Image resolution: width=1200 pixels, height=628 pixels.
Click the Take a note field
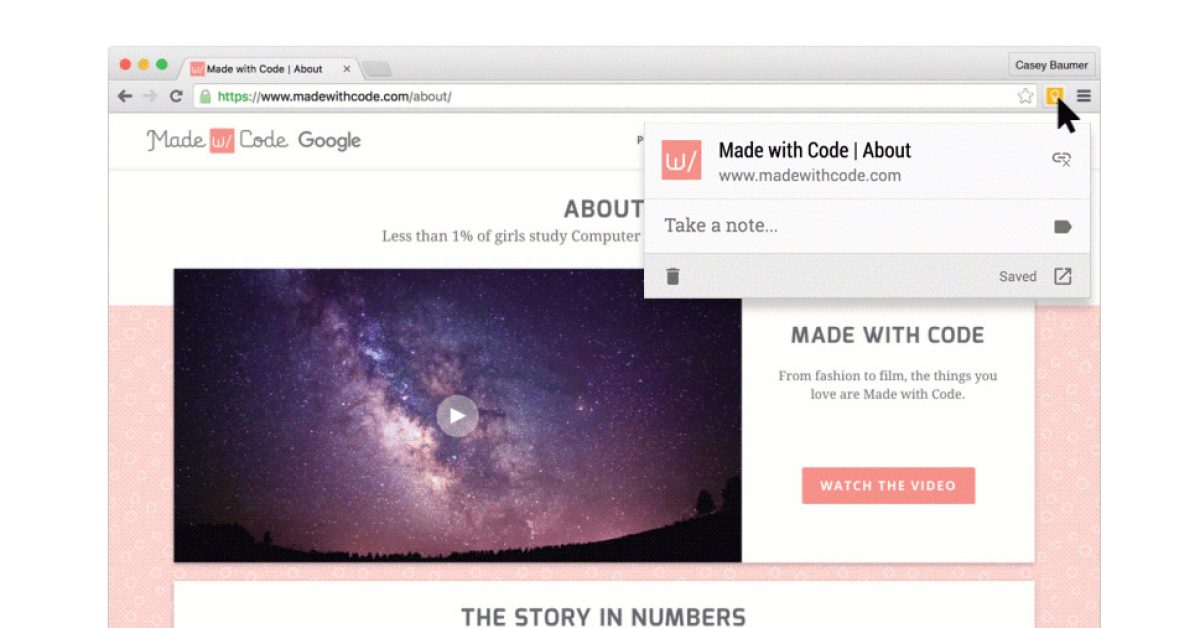click(x=850, y=226)
